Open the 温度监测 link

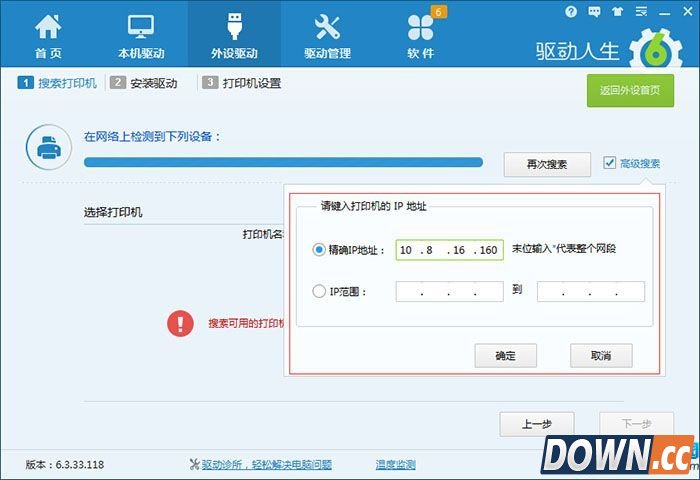(x=396, y=465)
